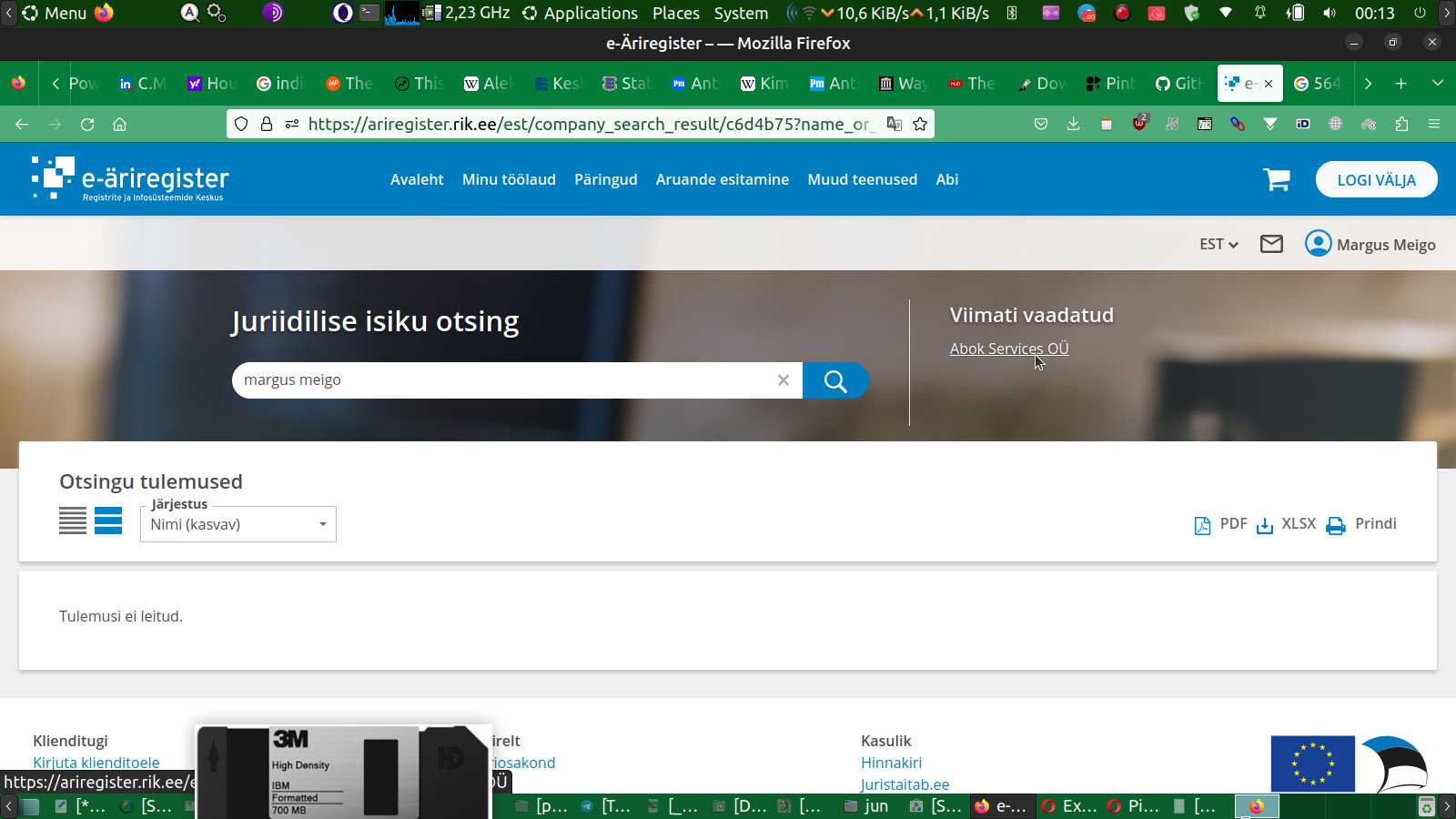Download search results as XLSX
Viewport: 1456px width, 819px height.
1286,524
